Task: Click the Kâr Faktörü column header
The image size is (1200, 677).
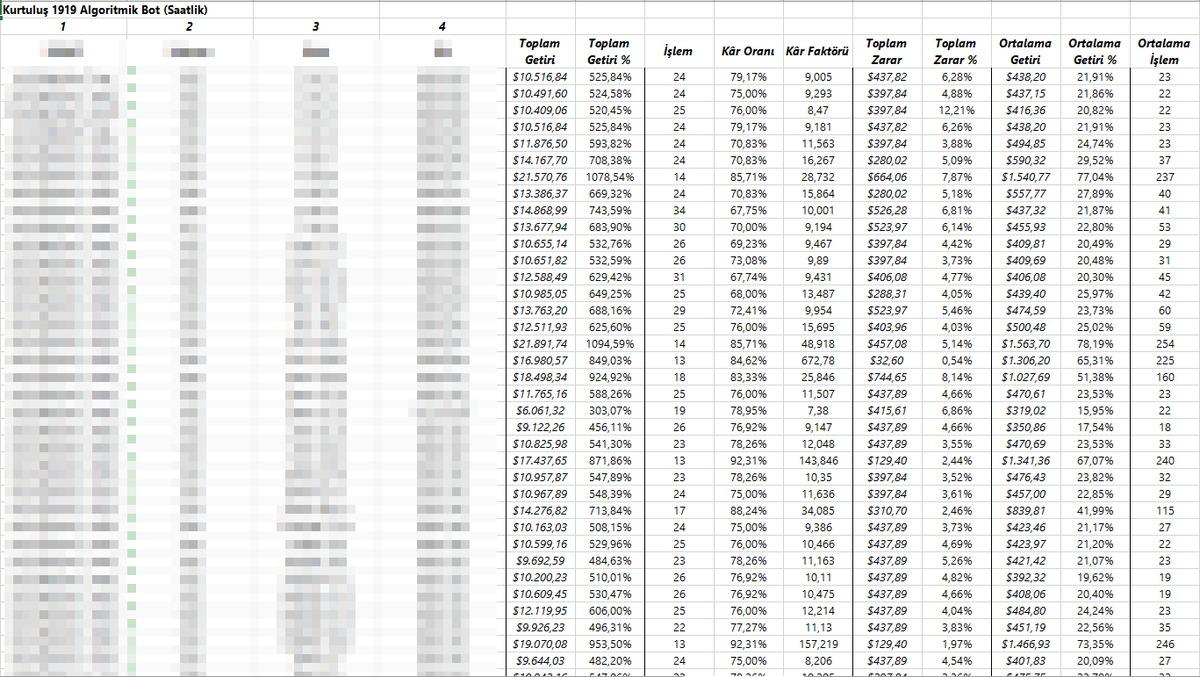Action: coord(817,50)
